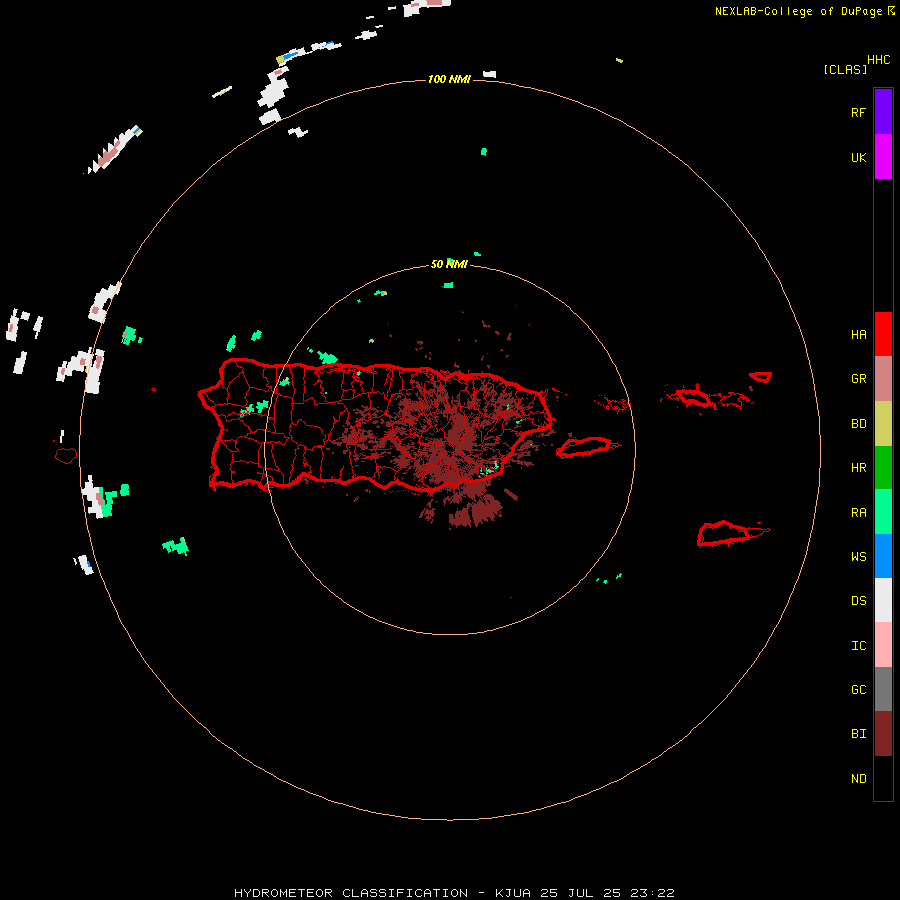
Task: Click the HR dark green legend swatch
Action: [x=883, y=467]
